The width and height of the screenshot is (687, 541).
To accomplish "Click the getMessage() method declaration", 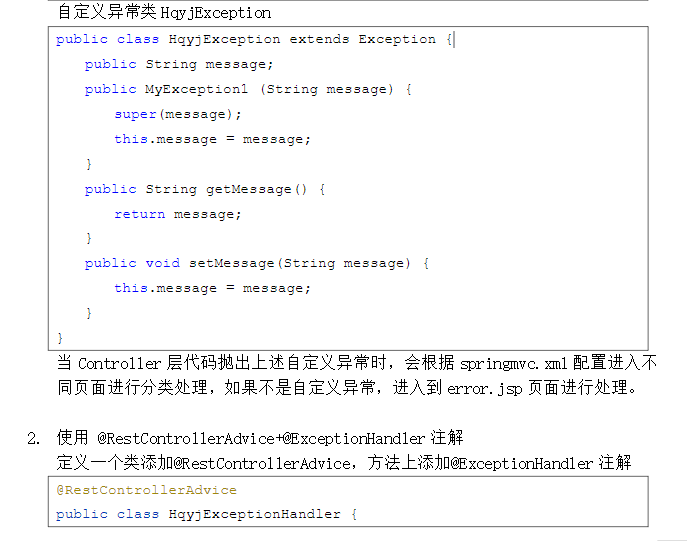I will pyautogui.click(x=248, y=189).
